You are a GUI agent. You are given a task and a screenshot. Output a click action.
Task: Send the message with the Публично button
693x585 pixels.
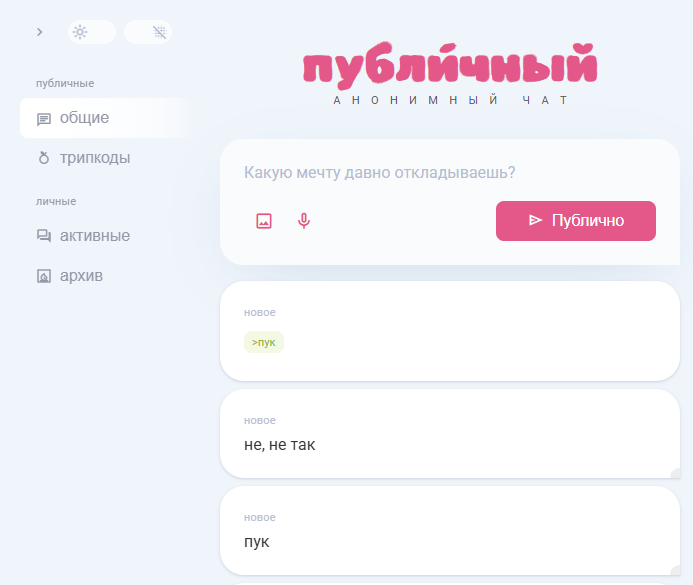click(x=575, y=220)
